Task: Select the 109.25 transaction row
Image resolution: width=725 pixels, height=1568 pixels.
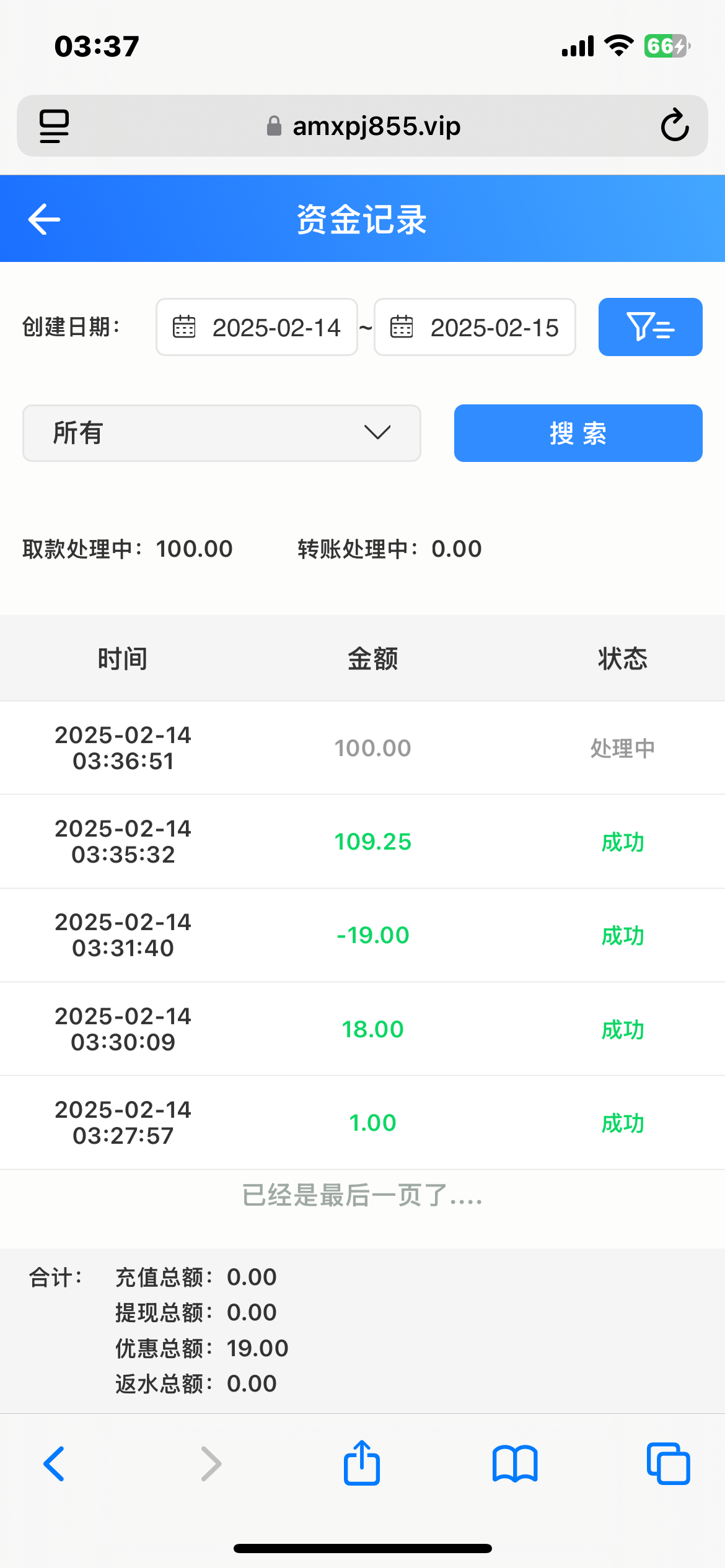Action: (362, 842)
